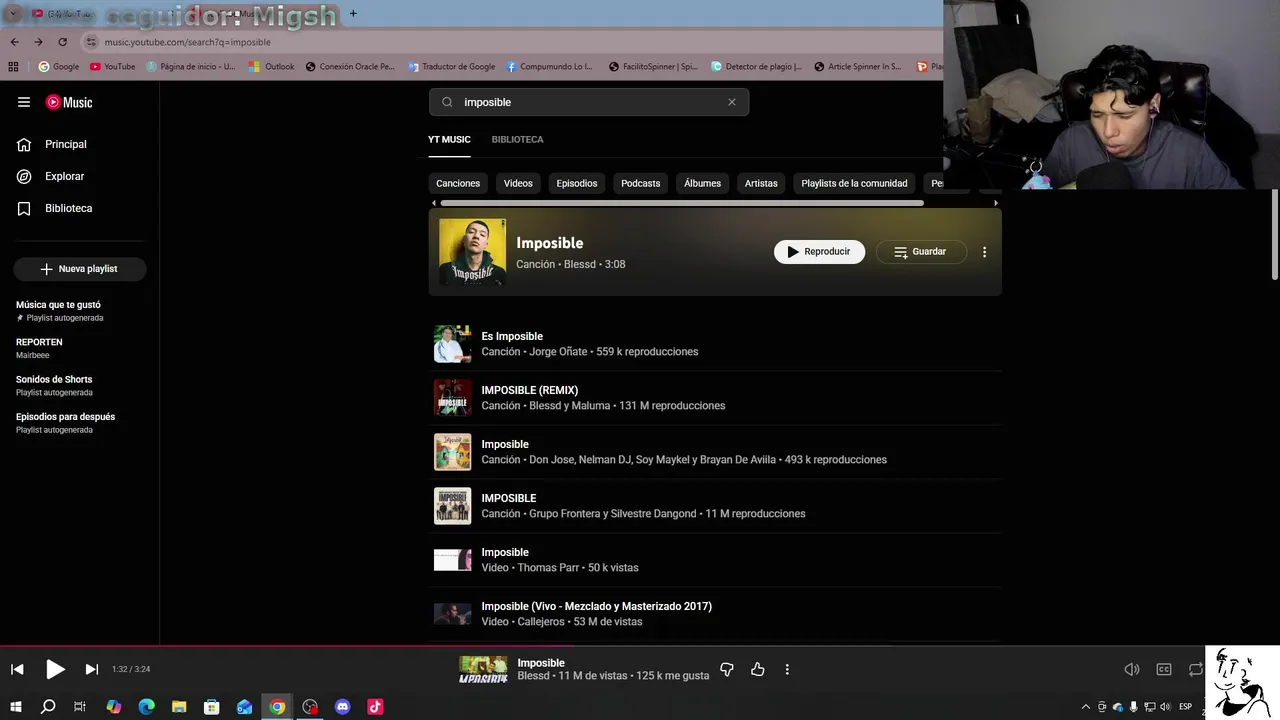1280x720 pixels.
Task: Open File Explorer from the taskbar
Action: click(179, 707)
